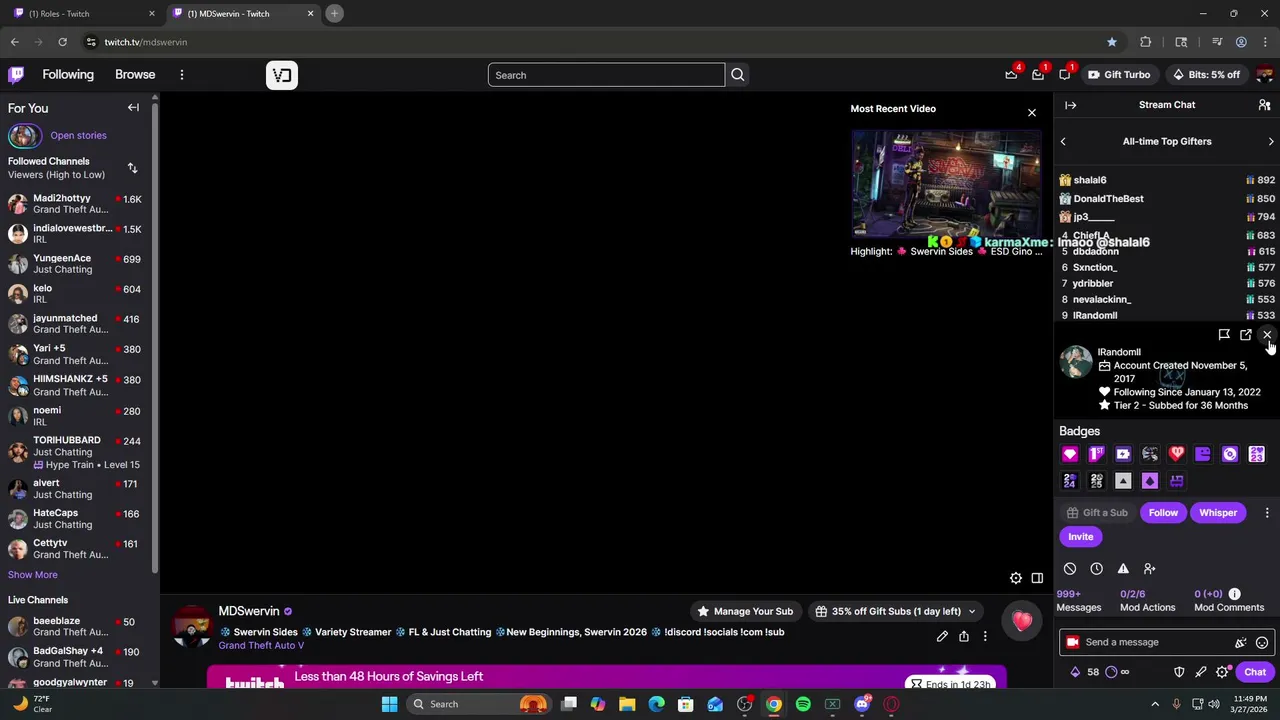Click the Gift Turbo button

tap(1118, 75)
